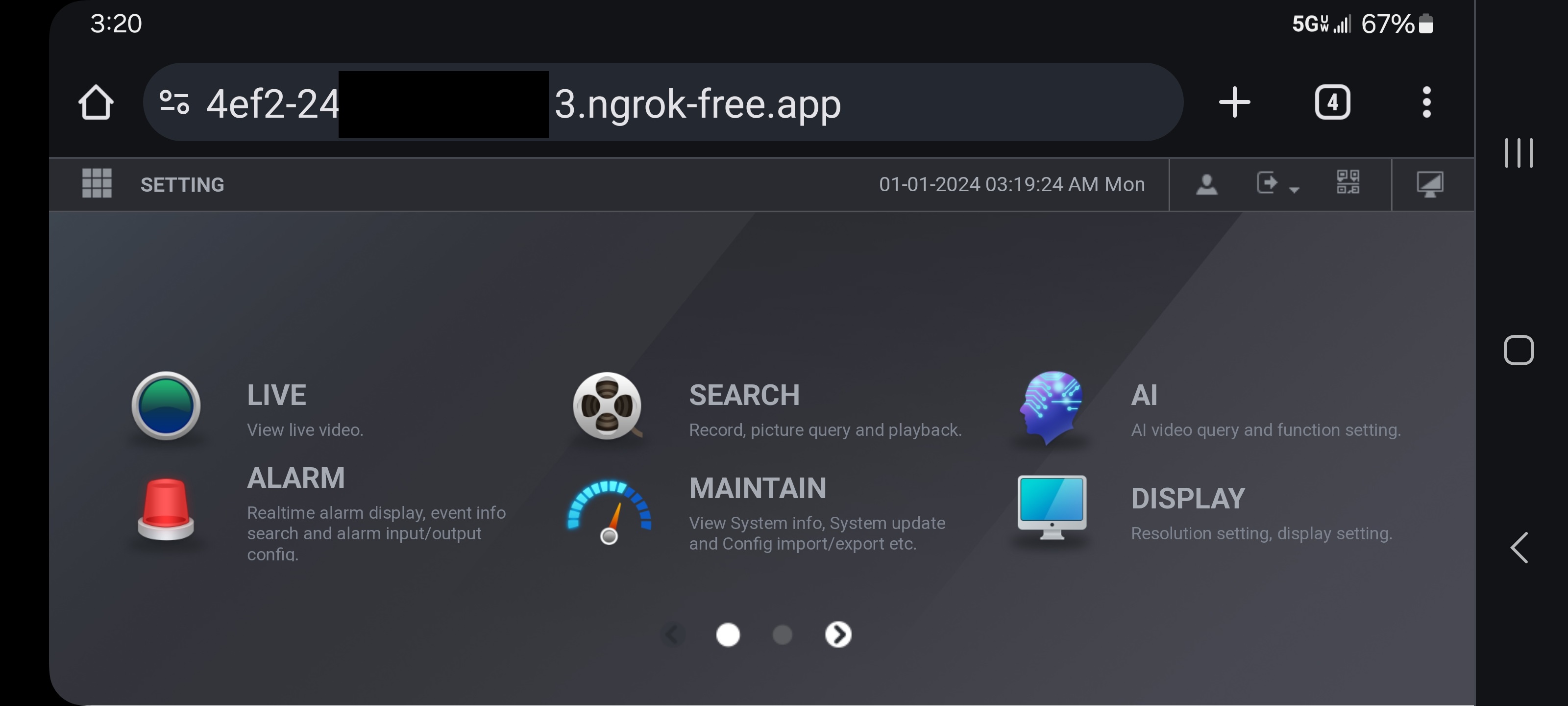Select the second page indicator dot
This screenshot has width=1568, height=706.
click(782, 635)
